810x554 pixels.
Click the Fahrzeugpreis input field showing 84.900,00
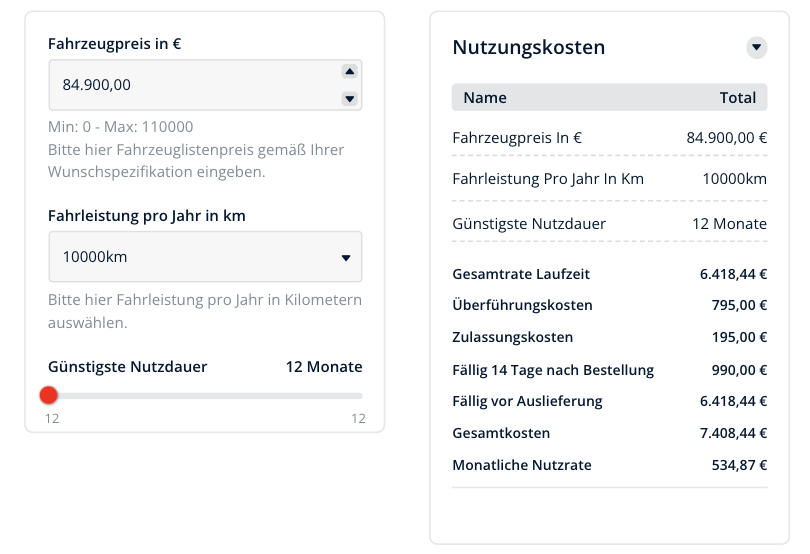(x=190, y=85)
